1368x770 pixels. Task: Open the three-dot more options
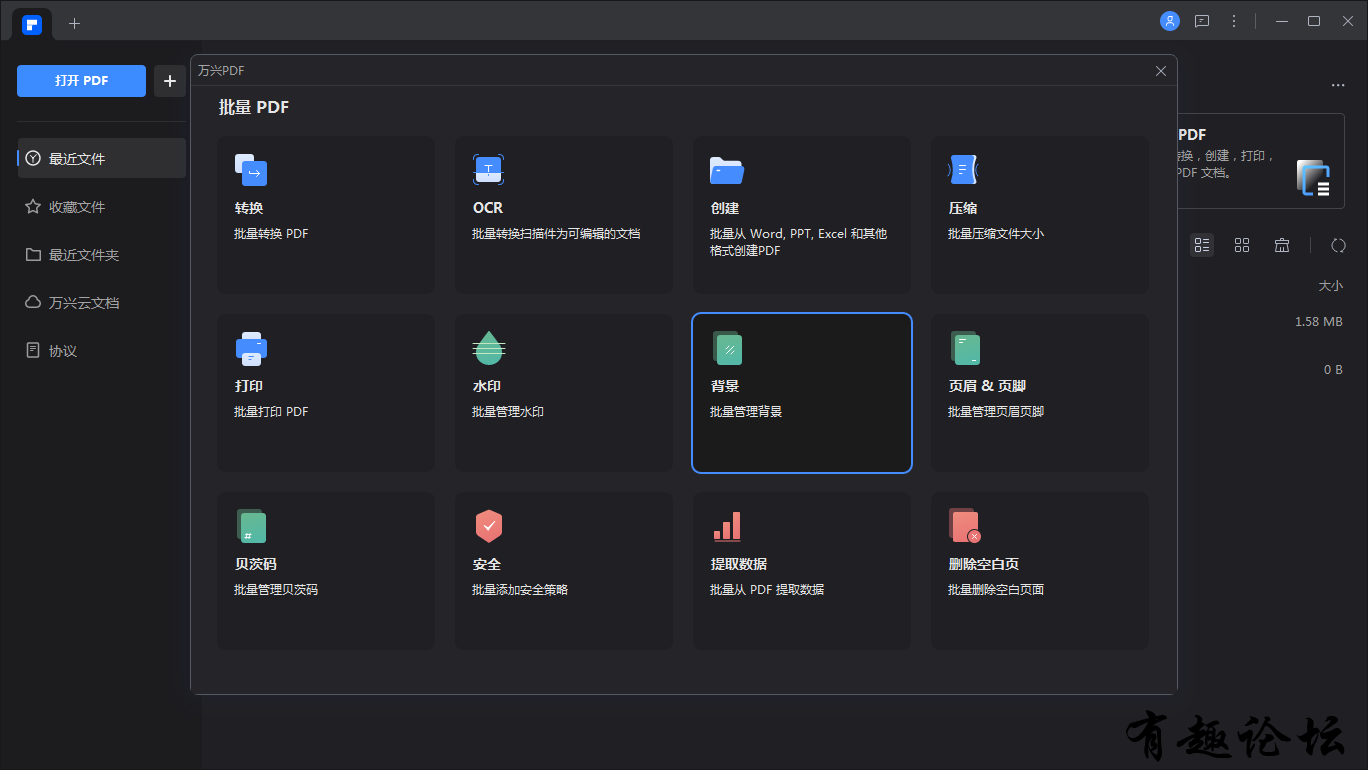(x=1338, y=85)
